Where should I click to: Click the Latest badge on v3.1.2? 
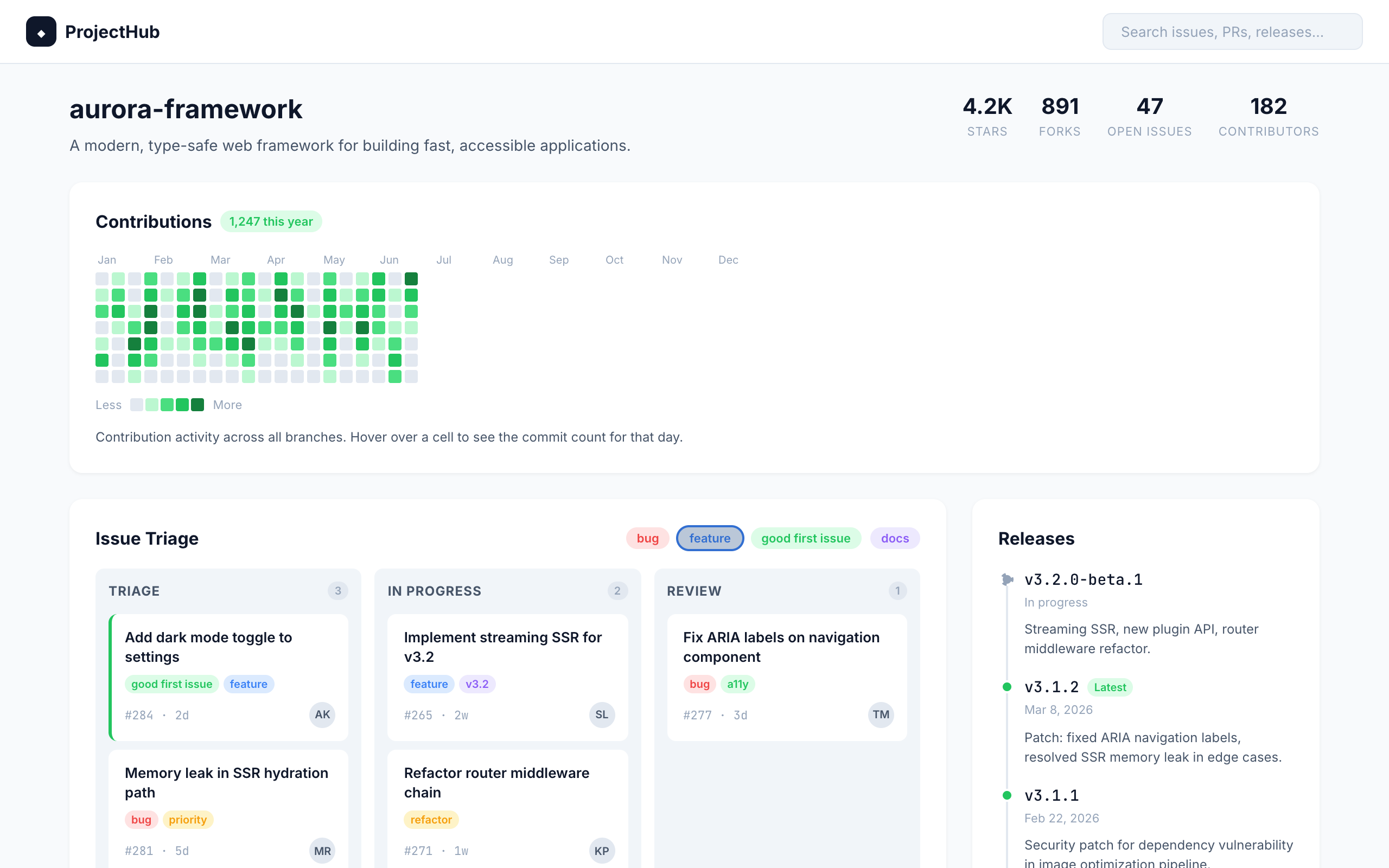[x=1109, y=687]
